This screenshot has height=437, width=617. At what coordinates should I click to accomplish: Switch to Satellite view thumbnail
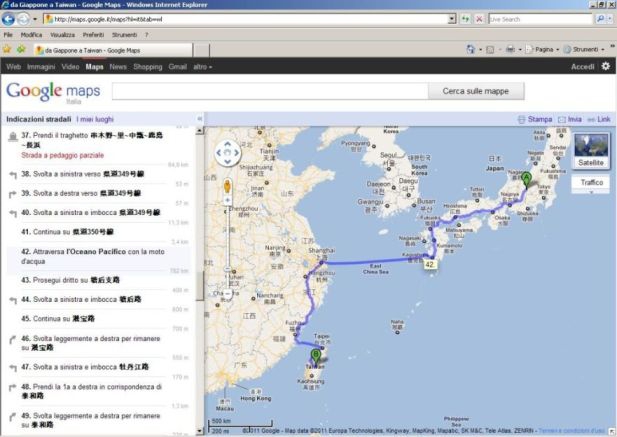pos(591,151)
